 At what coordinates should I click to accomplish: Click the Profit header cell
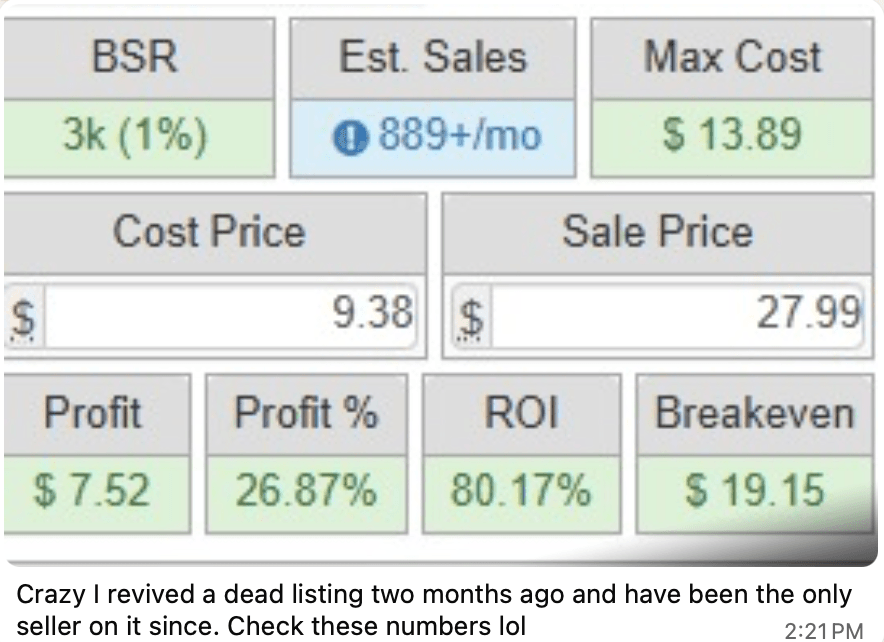click(93, 412)
